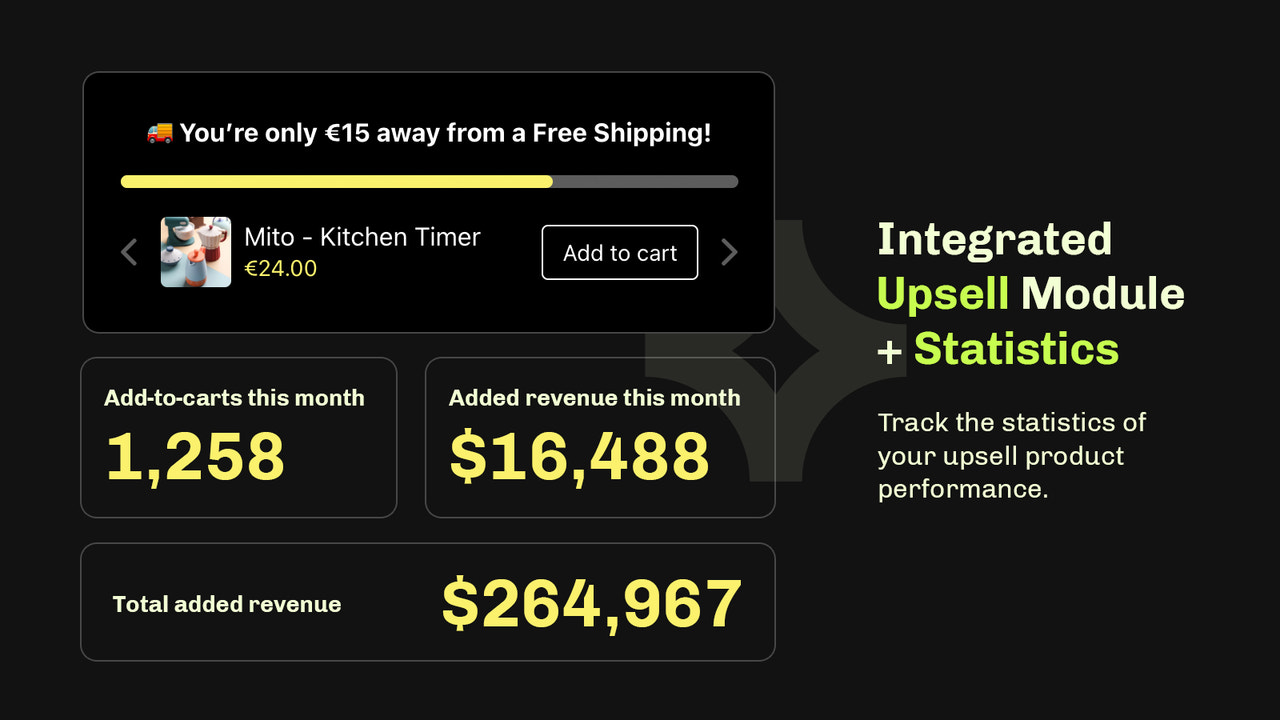The image size is (1280, 720).
Task: Advance to the next upsell product
Action: [729, 252]
